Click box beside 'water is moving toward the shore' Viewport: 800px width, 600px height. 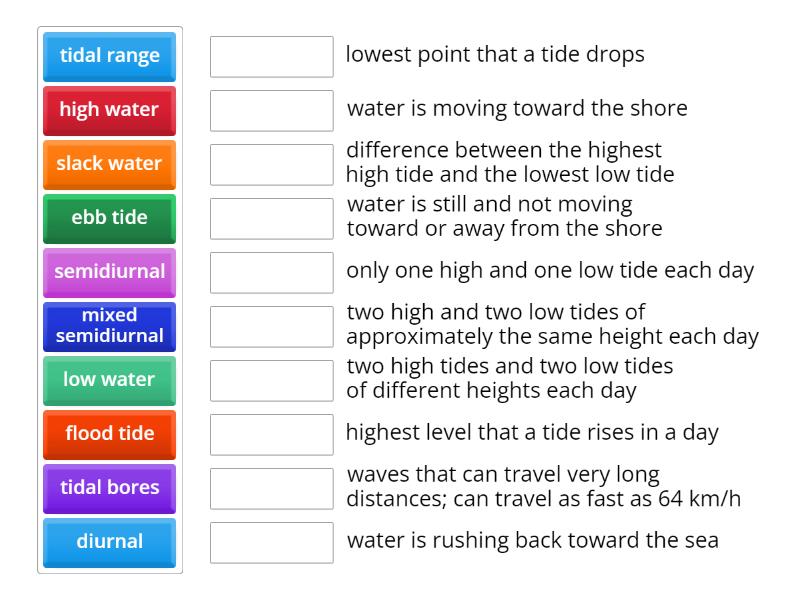pyautogui.click(x=272, y=110)
